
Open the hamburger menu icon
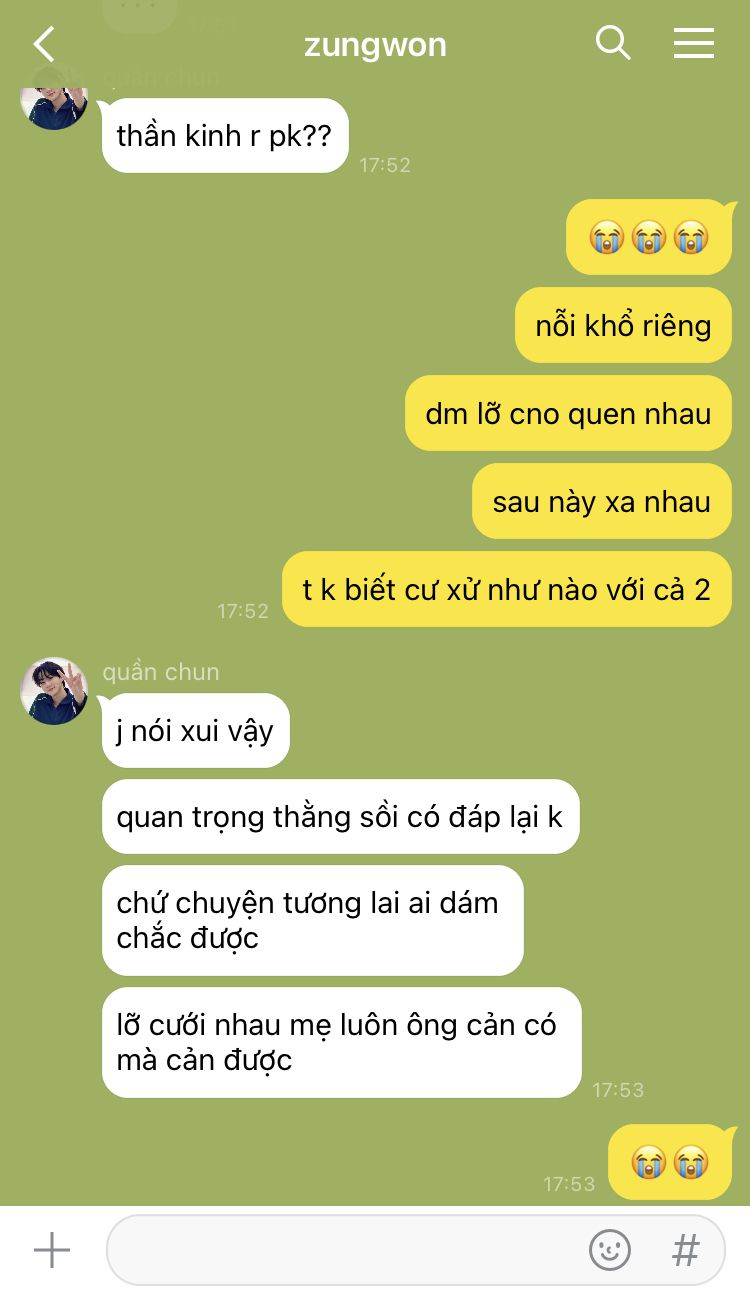(693, 43)
